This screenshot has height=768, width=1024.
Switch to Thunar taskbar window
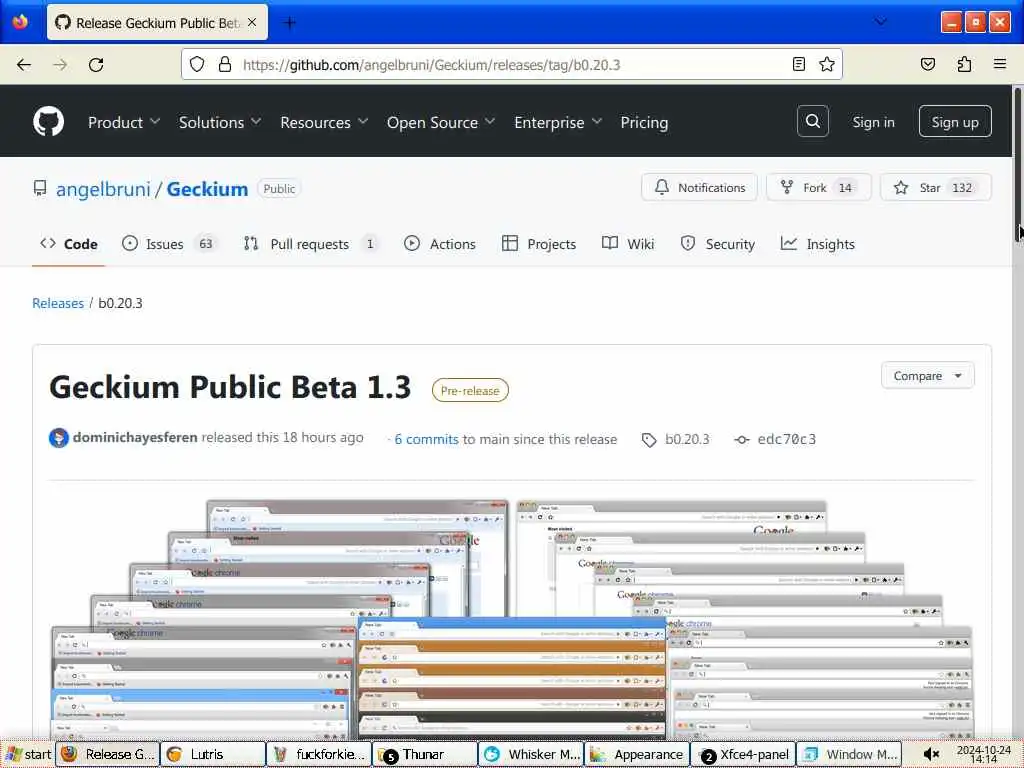tap(424, 754)
